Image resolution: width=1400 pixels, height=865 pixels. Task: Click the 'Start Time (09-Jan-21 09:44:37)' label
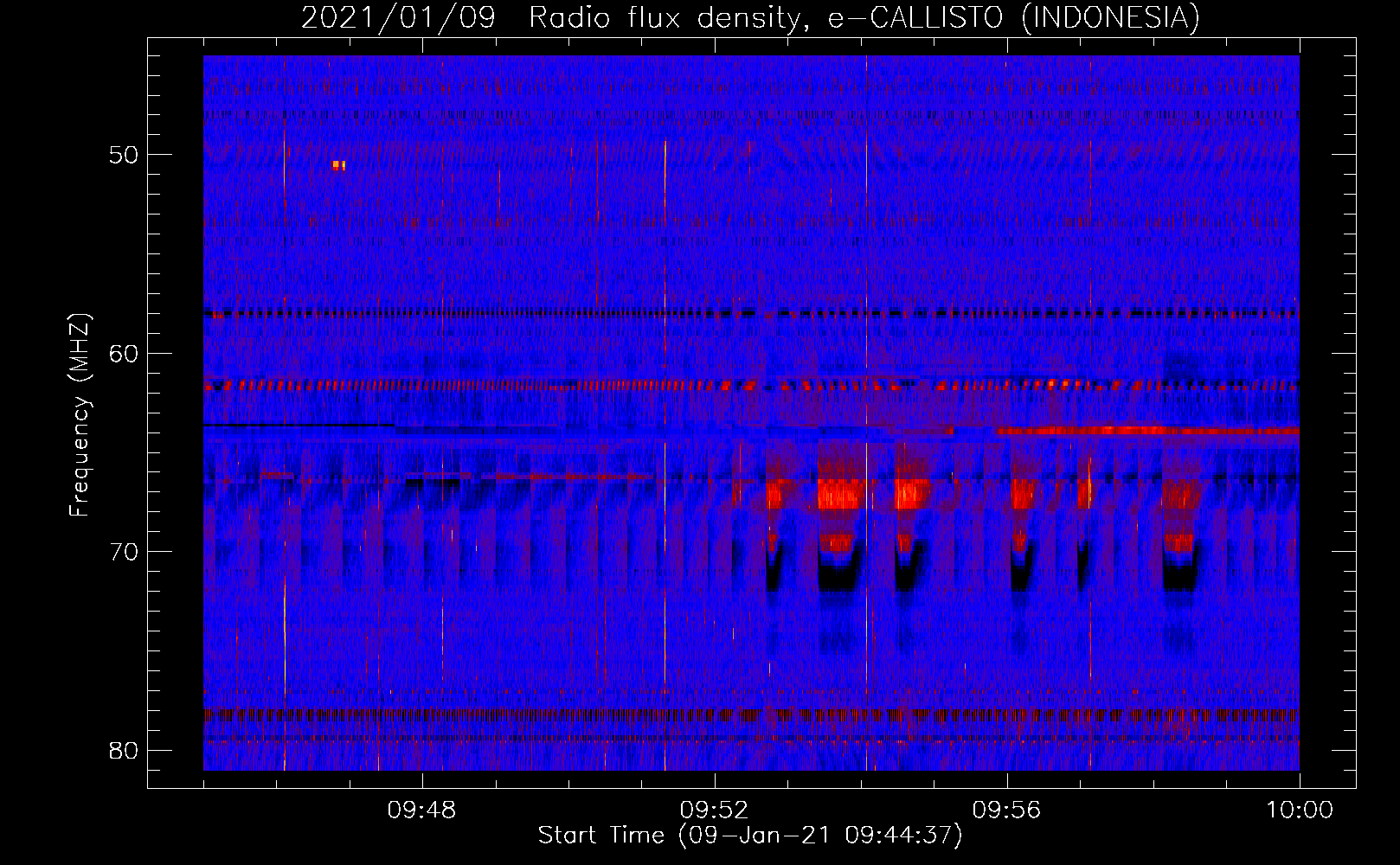(750, 836)
